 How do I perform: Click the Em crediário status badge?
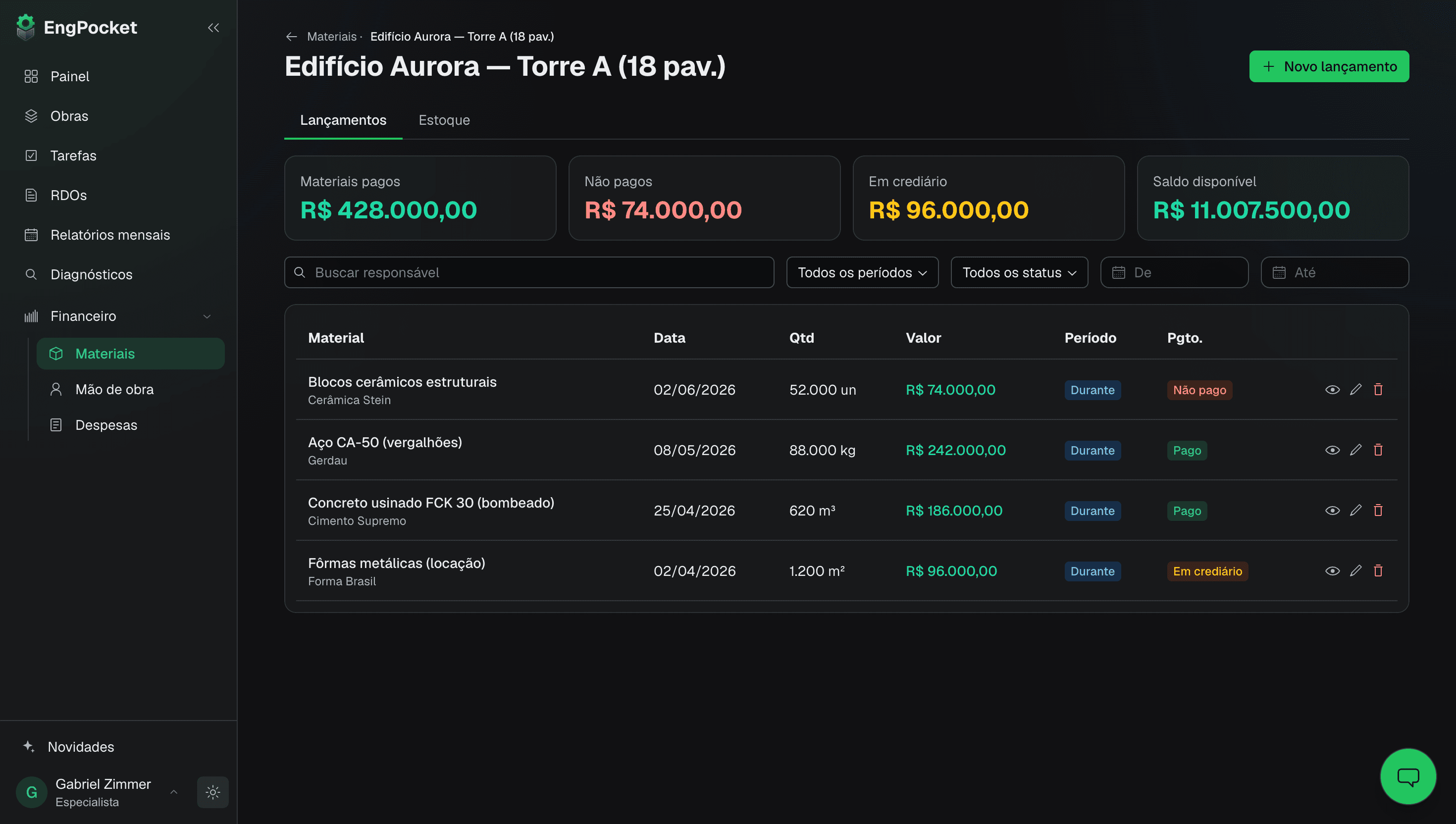pyautogui.click(x=1207, y=571)
